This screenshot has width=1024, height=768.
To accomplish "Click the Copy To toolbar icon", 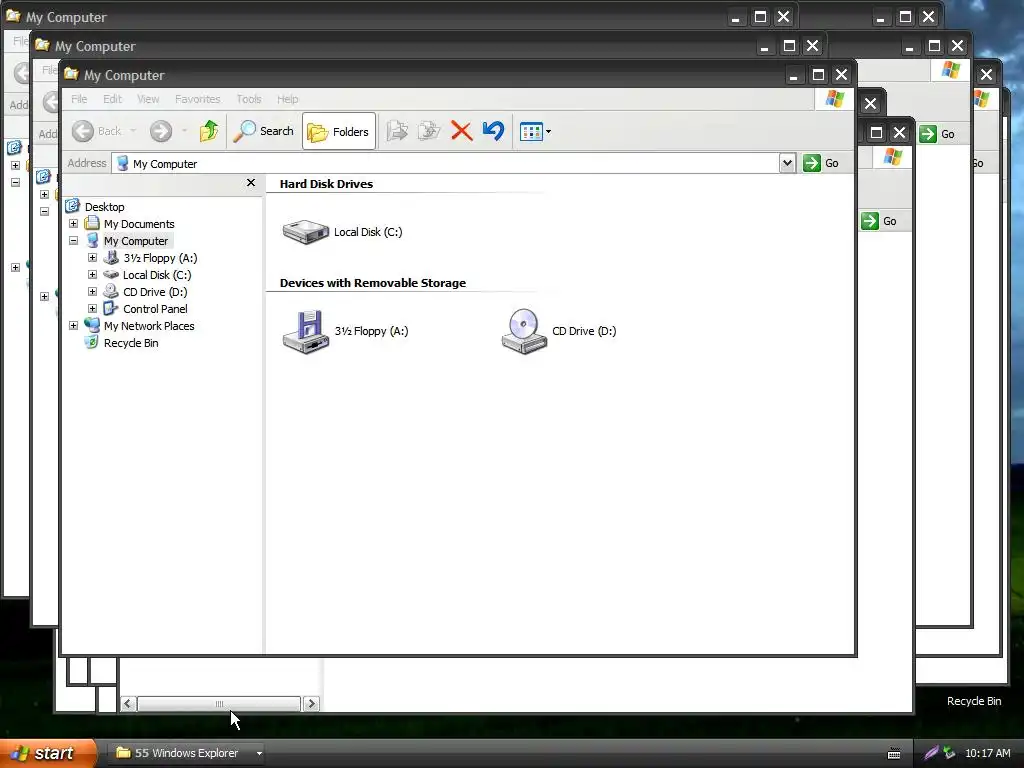I will [x=429, y=131].
